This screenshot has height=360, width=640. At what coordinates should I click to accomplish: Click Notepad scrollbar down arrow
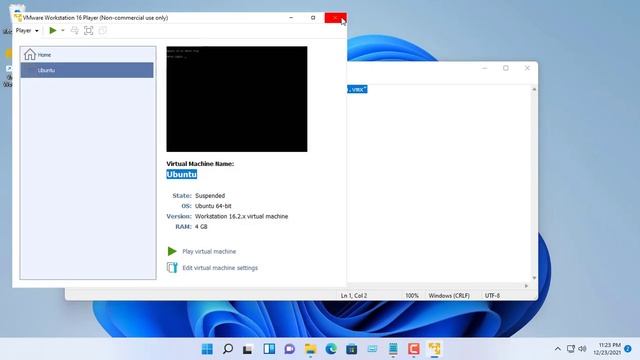(534, 278)
